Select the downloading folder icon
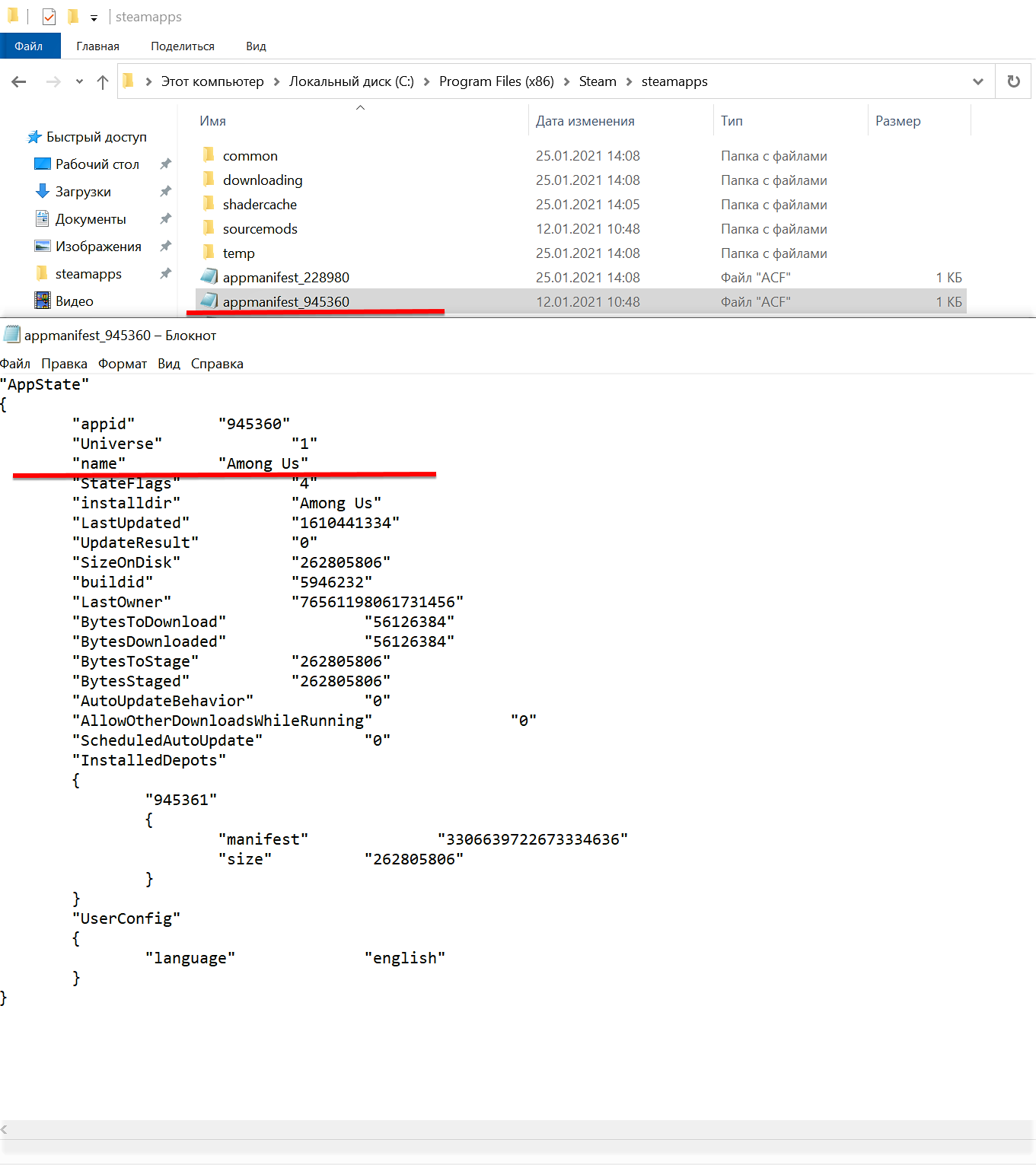Image resolution: width=1036 pixels, height=1165 pixels. 209,180
